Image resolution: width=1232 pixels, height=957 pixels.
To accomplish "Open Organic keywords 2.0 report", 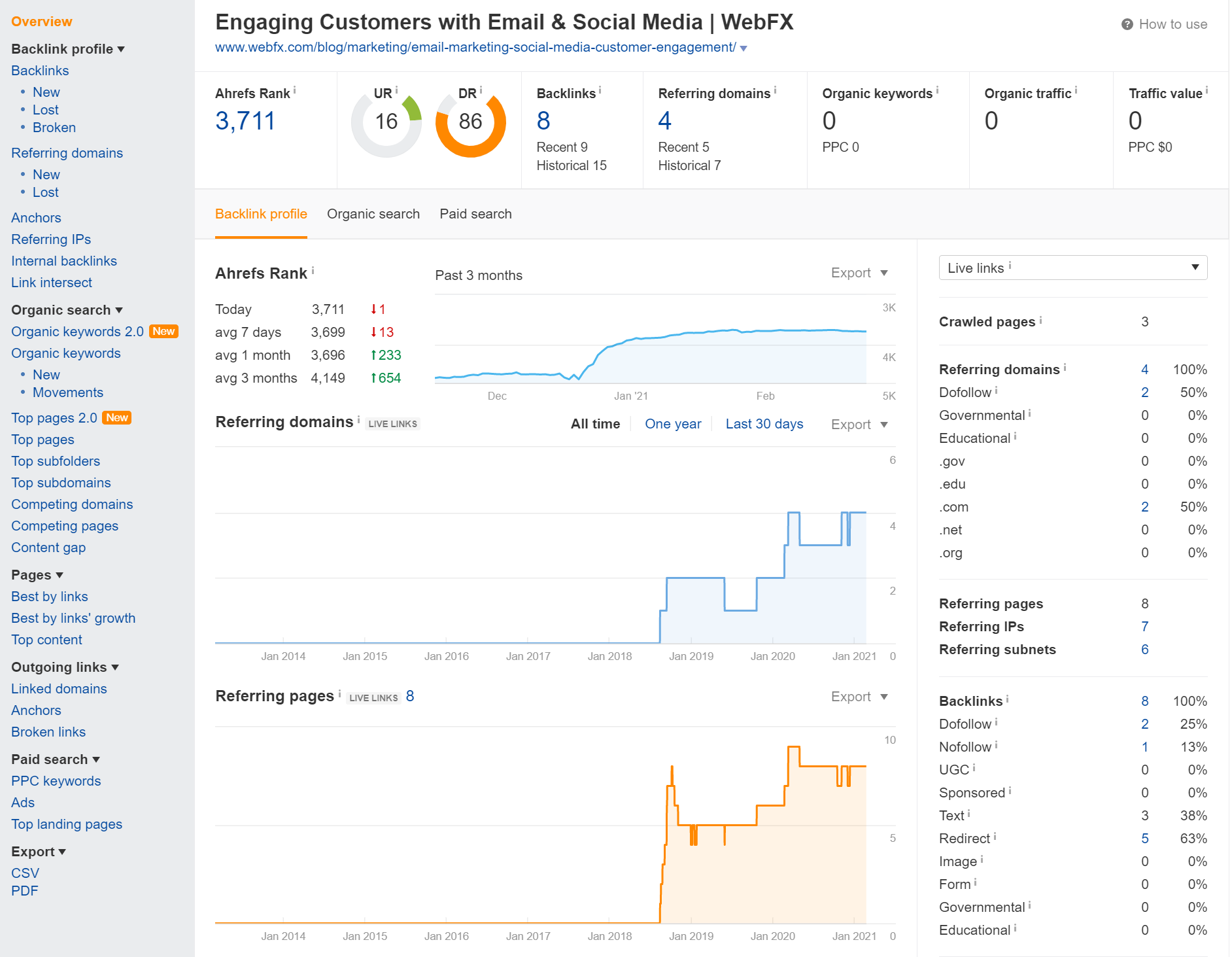I will [x=77, y=332].
